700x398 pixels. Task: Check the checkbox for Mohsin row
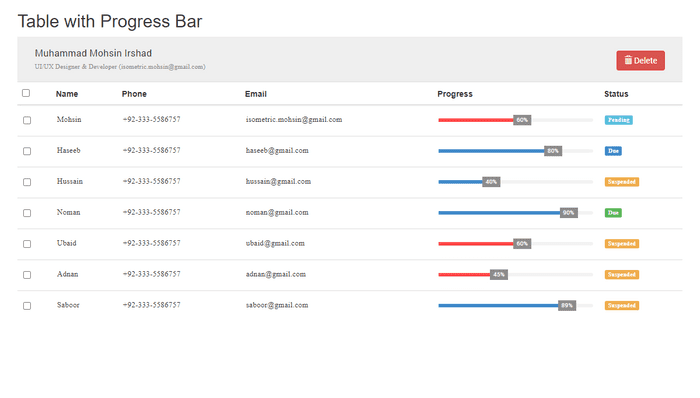[x=27, y=120]
